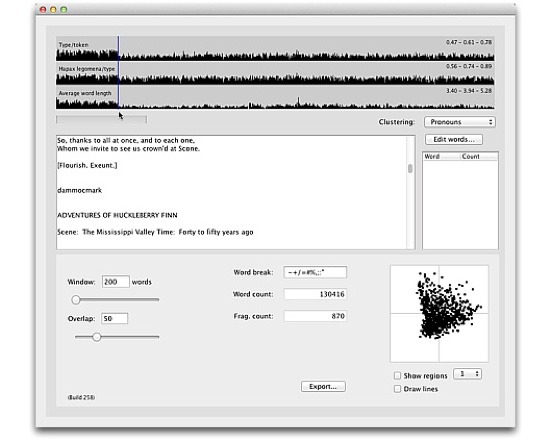550x440 pixels.
Task: Click the '[Flourish. Exeunt.]' text line
Action: tap(87, 165)
